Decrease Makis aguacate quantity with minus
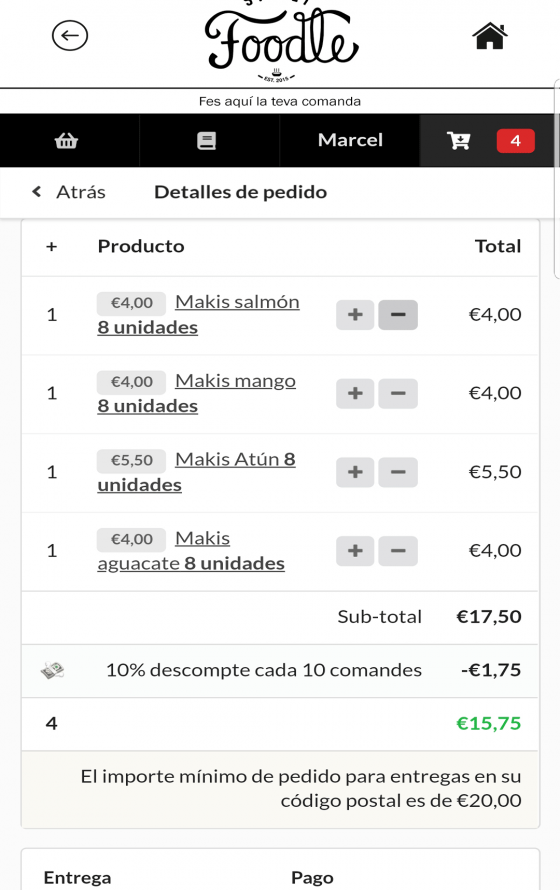Viewport: 560px width, 890px height. coord(398,551)
